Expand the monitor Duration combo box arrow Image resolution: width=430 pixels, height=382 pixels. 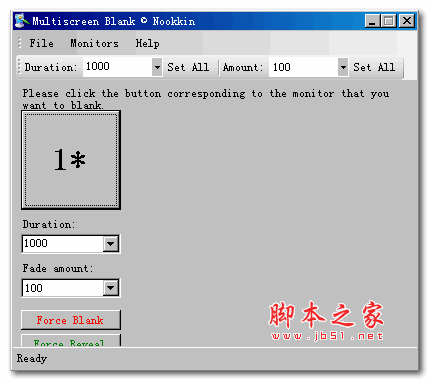click(x=111, y=244)
